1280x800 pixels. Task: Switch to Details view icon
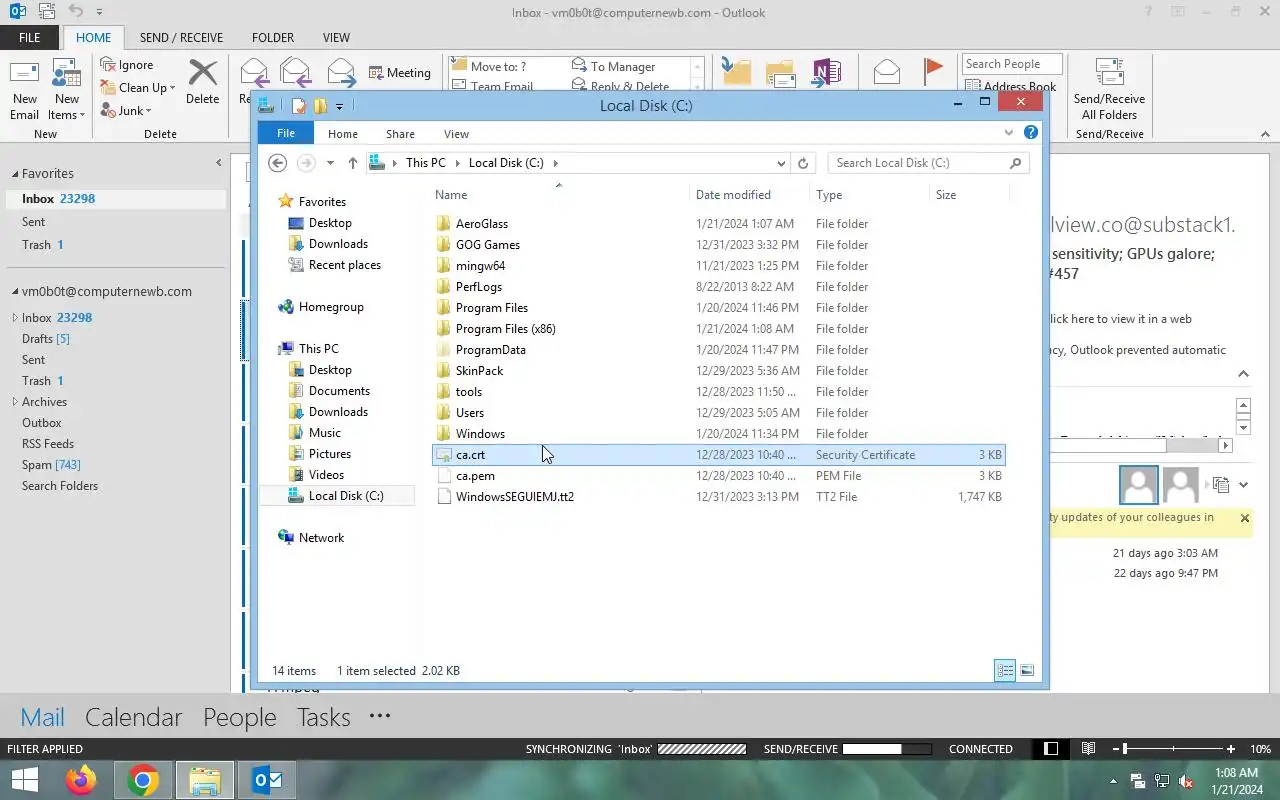[1005, 671]
